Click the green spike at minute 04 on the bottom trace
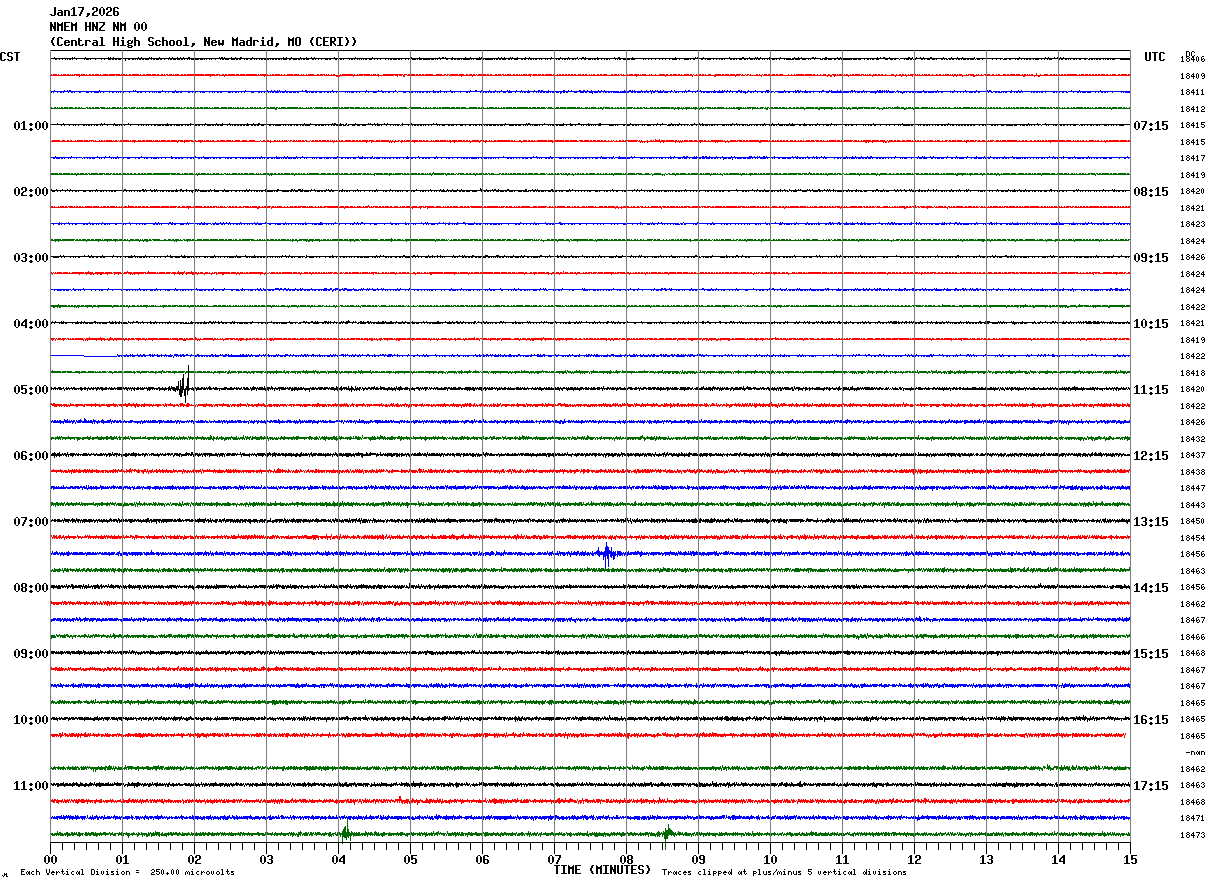The height and width of the screenshot is (886, 1210). pos(345,832)
